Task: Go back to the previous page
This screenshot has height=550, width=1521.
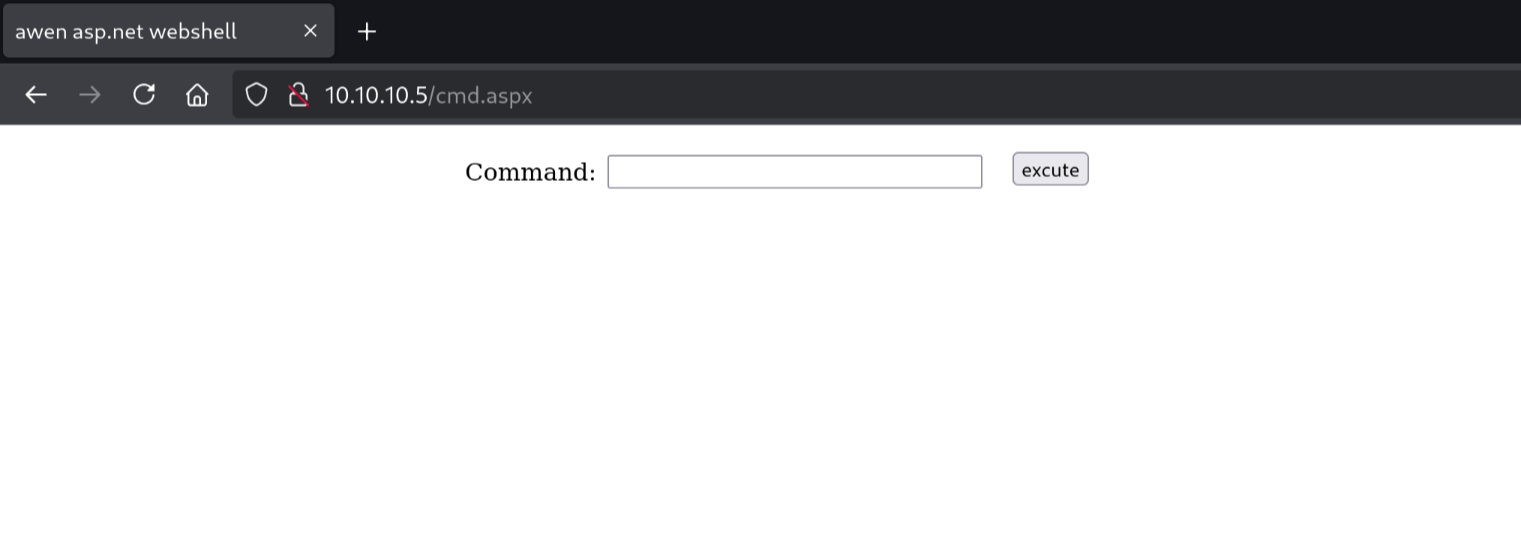Action: (36, 95)
